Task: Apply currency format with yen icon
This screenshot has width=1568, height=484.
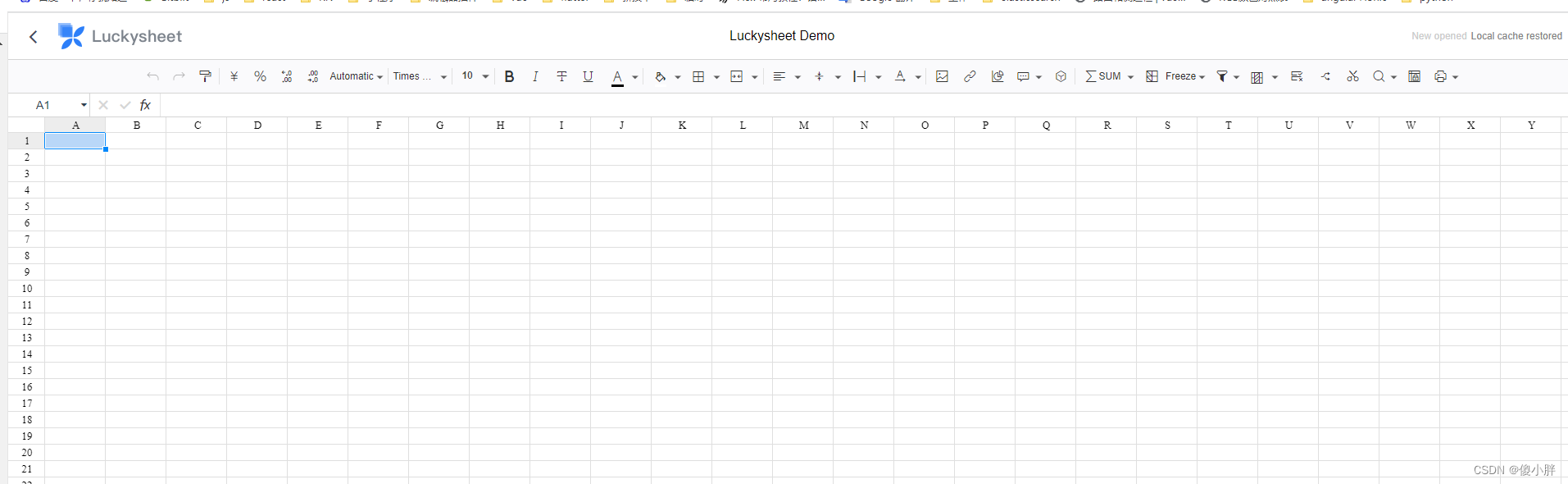Action: [x=234, y=76]
